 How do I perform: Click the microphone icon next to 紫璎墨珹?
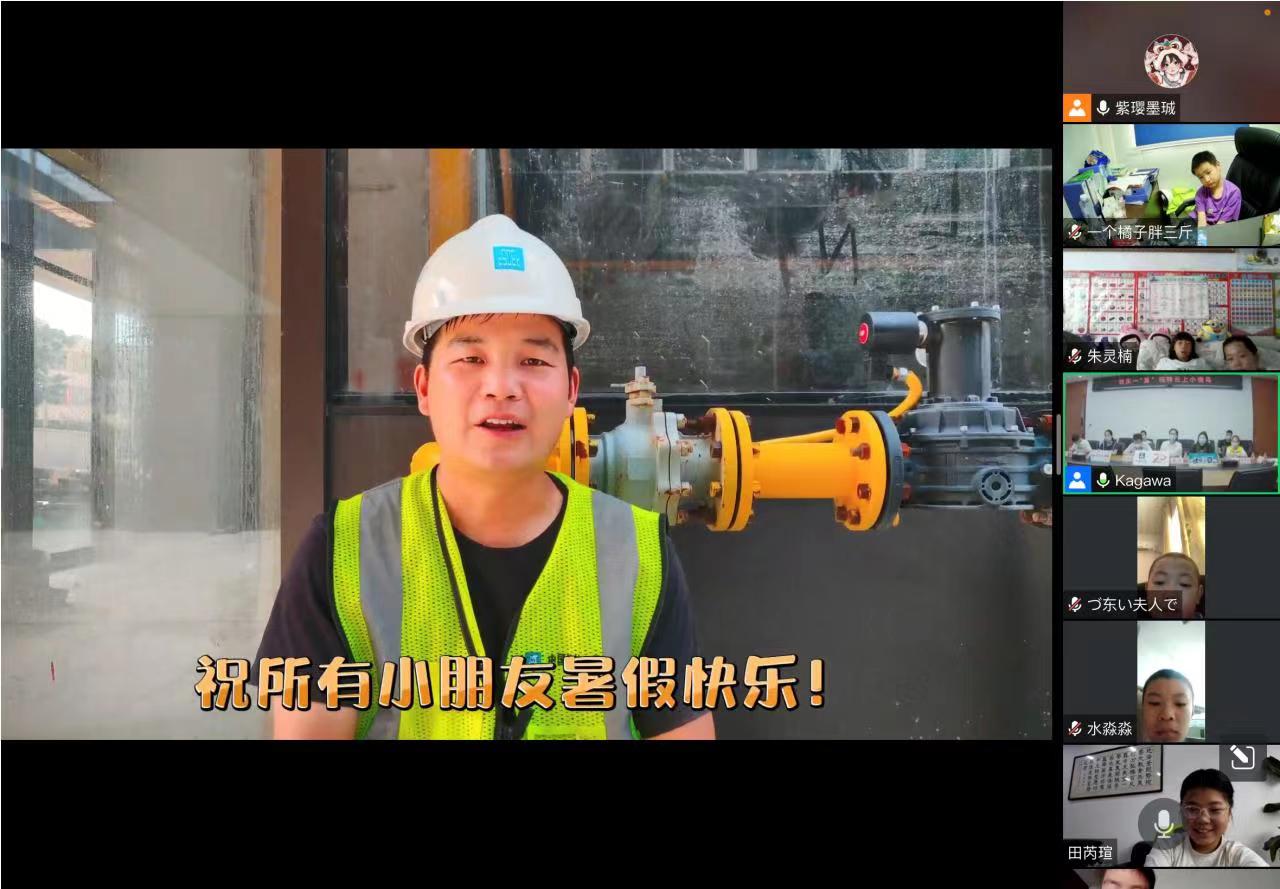[x=1103, y=108]
